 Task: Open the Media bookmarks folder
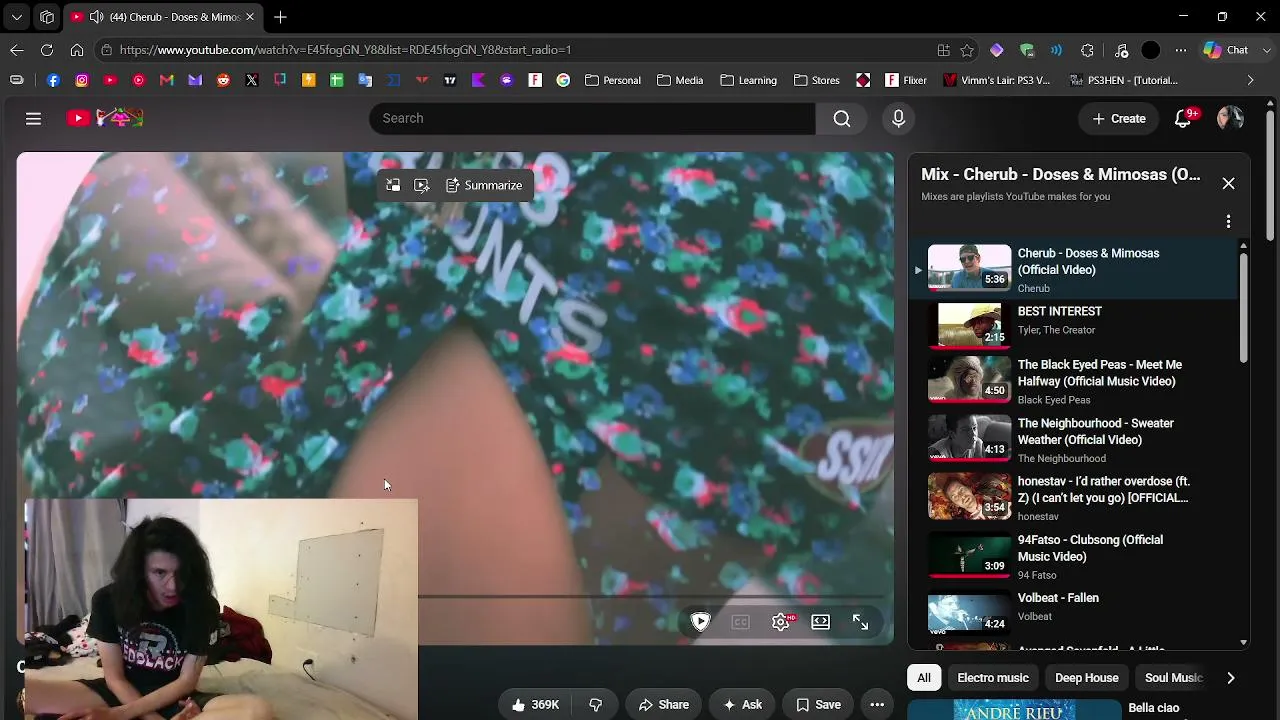(x=680, y=80)
